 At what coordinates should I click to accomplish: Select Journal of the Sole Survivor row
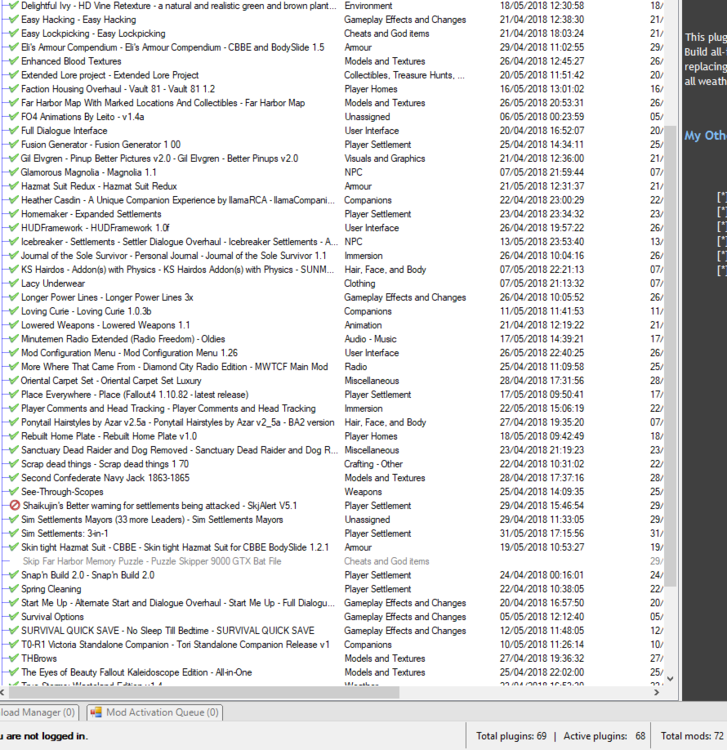tap(332, 255)
